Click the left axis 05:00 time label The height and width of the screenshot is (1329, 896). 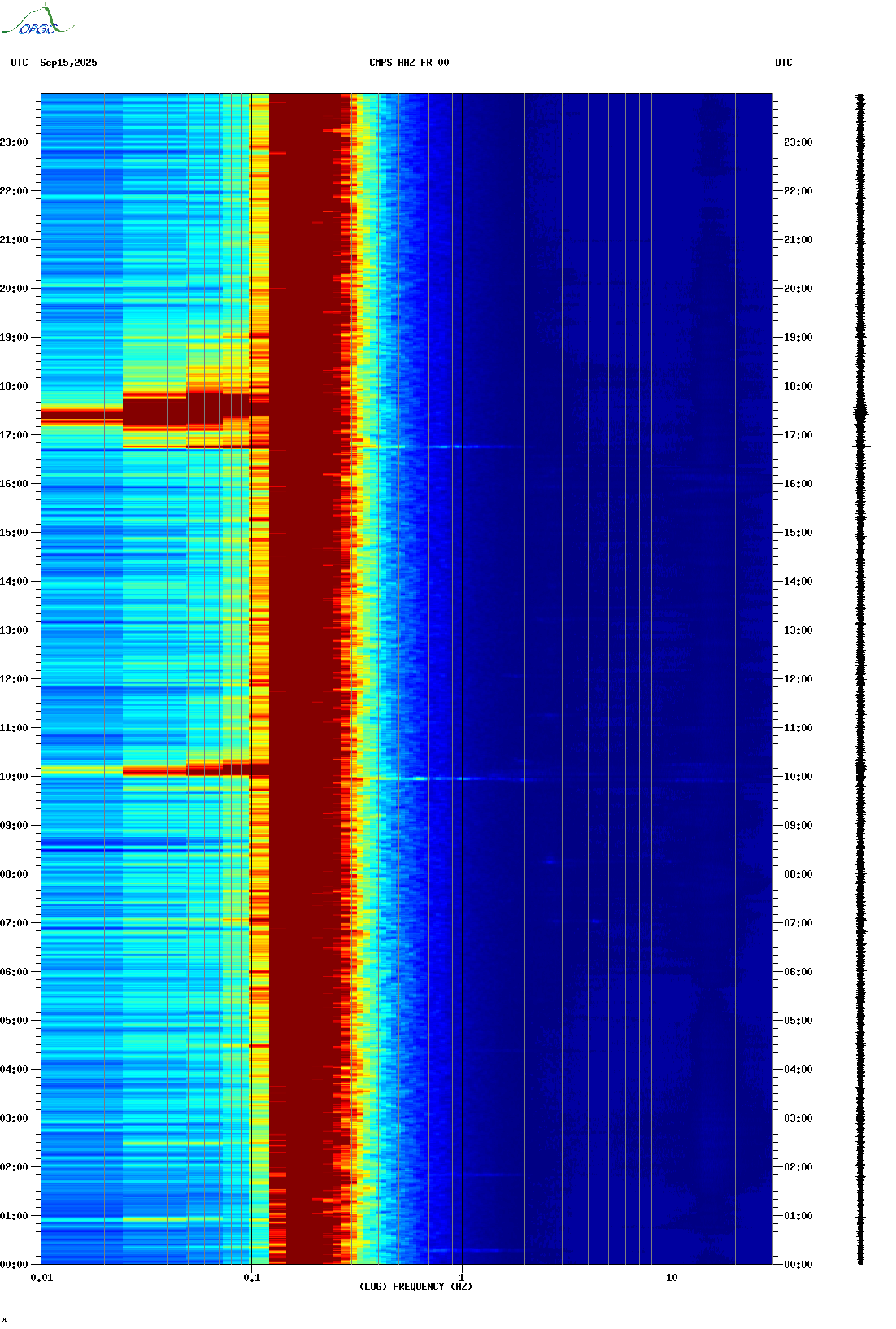point(14,1021)
